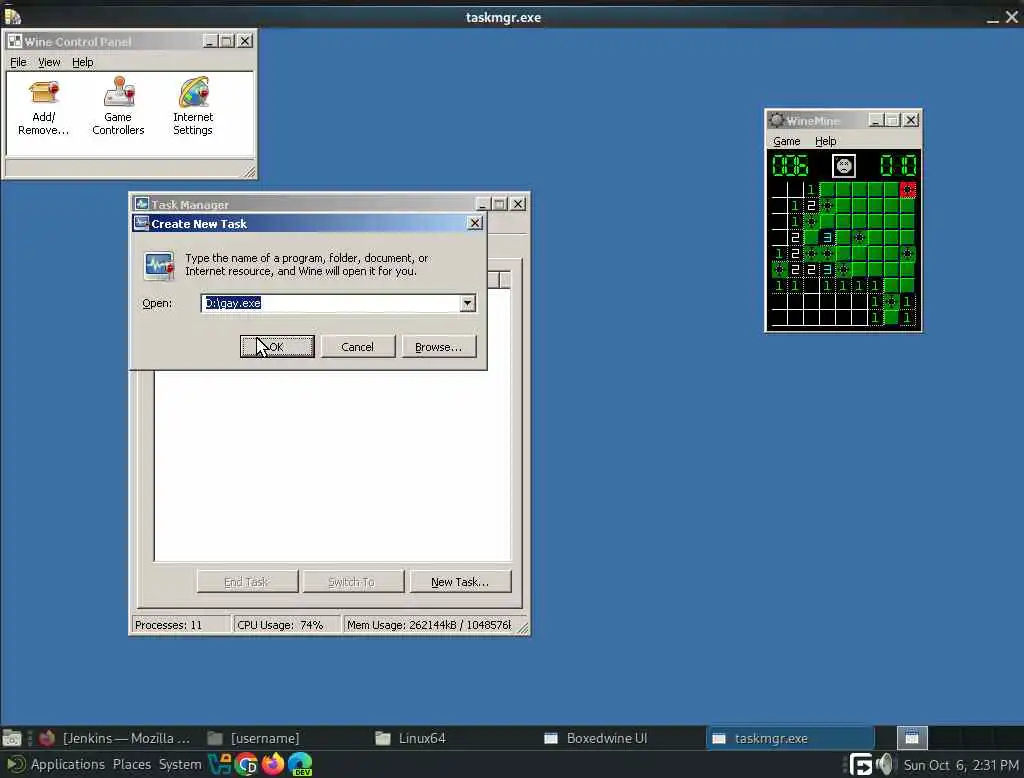Click the Task Manager title bar icon
The image size is (1024, 778).
pos(142,204)
